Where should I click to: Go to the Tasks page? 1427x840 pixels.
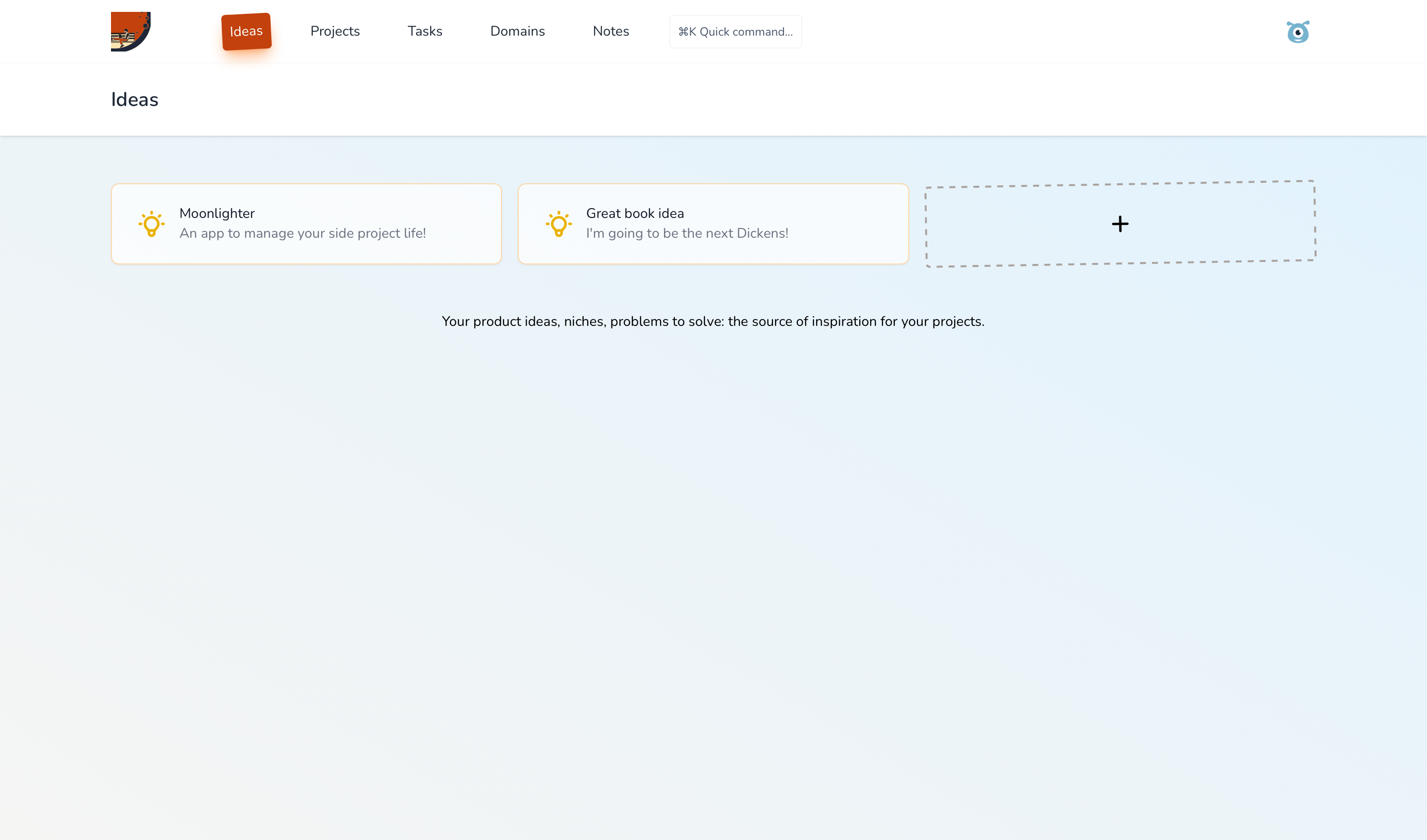tap(425, 32)
